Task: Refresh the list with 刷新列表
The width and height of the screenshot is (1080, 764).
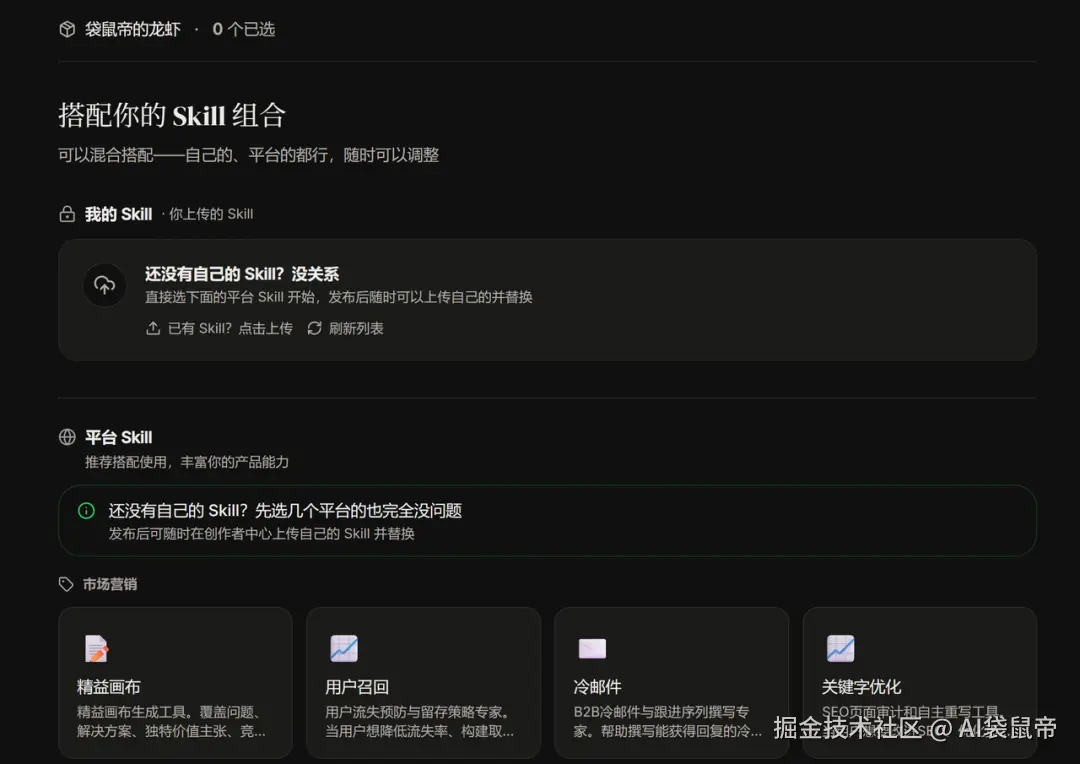Action: [x=346, y=329]
